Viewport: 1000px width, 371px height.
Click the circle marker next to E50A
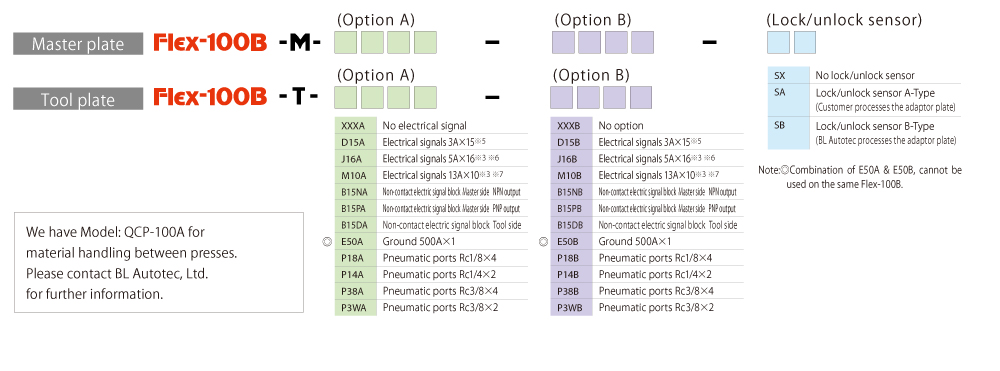327,242
